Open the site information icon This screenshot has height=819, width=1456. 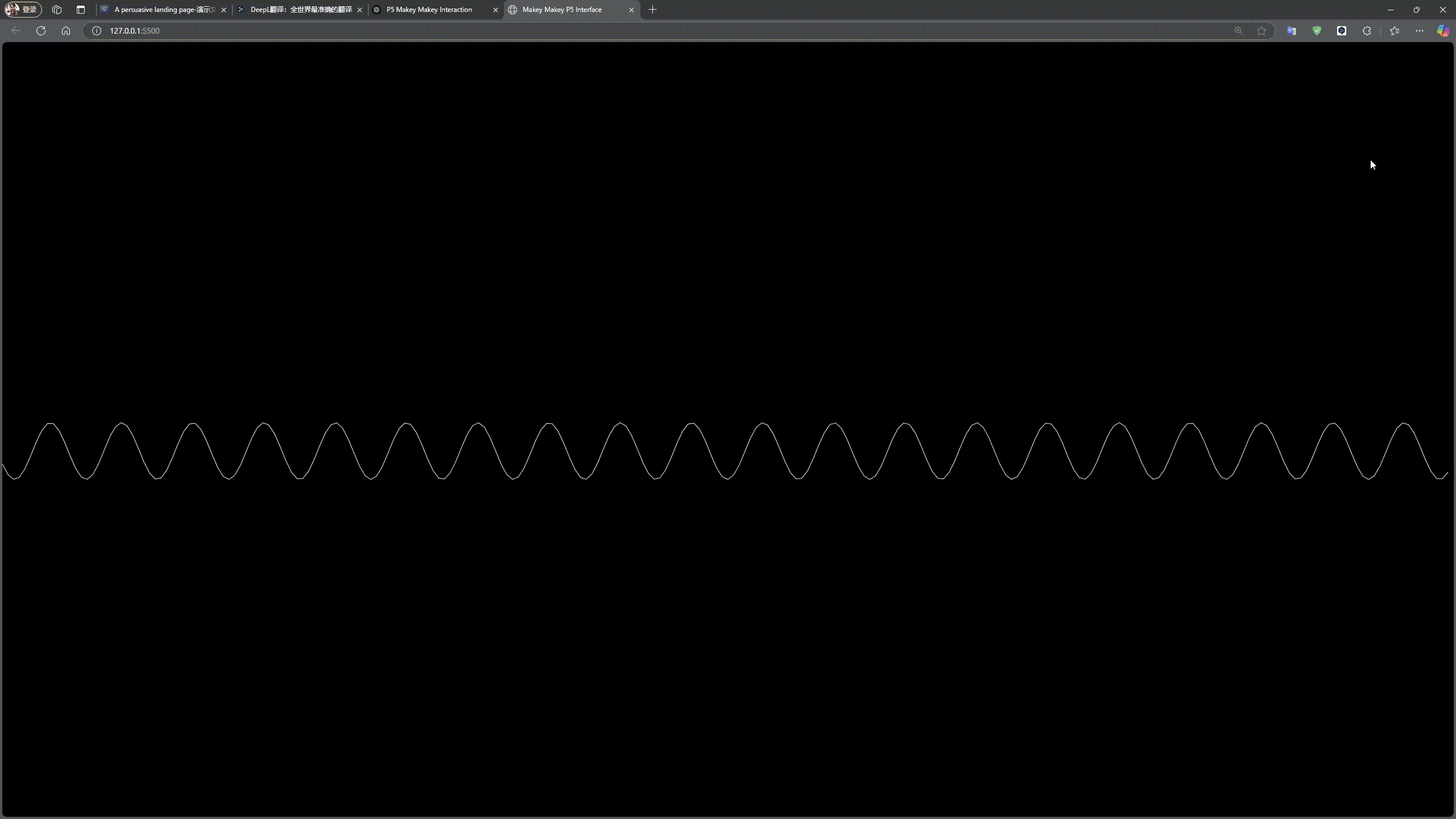pos(97,31)
